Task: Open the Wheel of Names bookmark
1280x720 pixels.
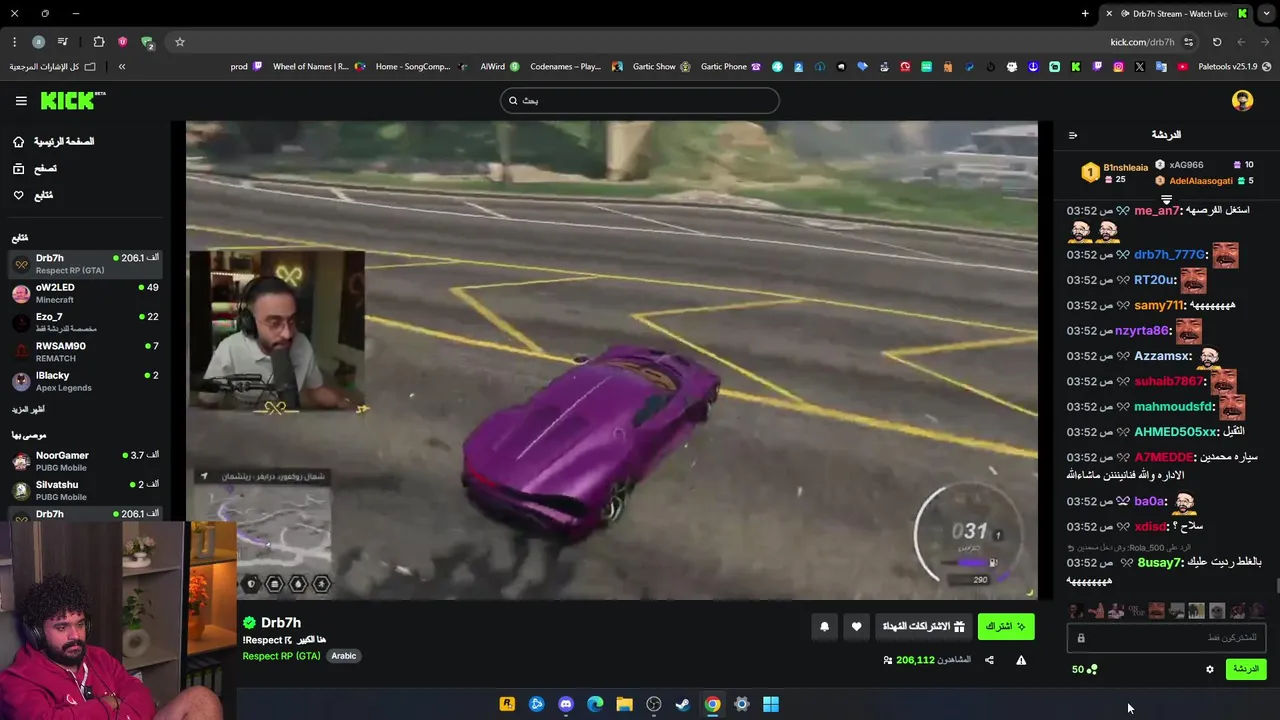Action: tap(318, 67)
